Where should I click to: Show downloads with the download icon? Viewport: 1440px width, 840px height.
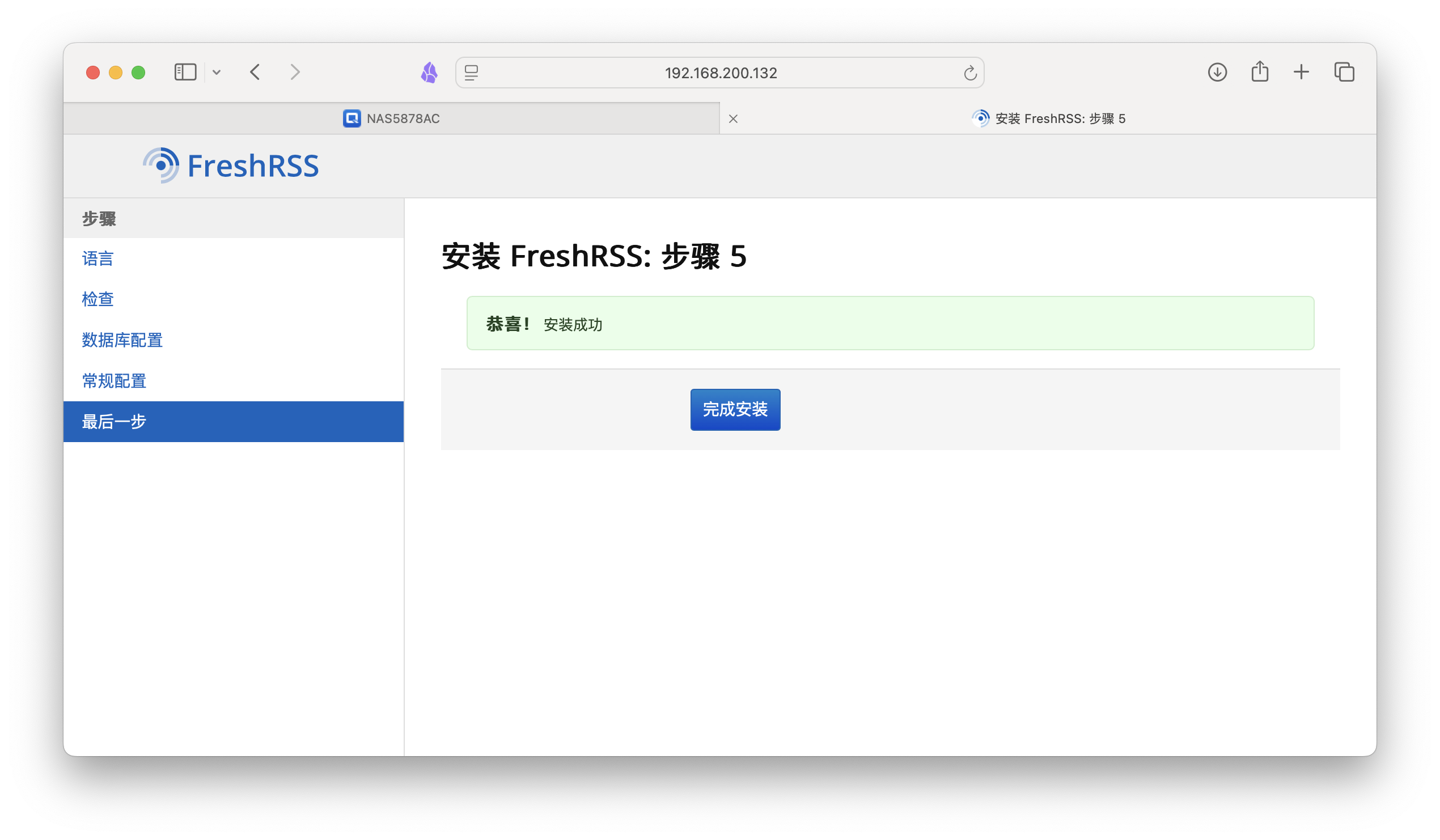[x=1217, y=72]
